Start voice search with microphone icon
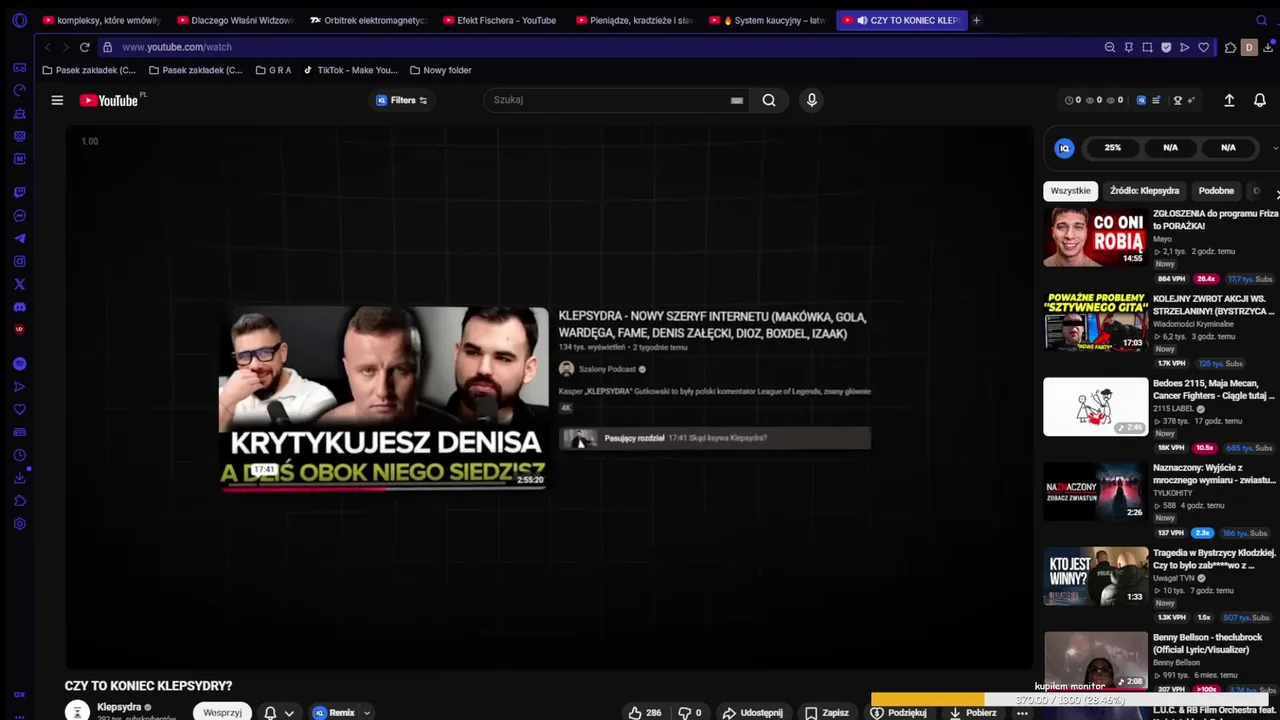Screen dimensions: 1280x720 (812, 100)
